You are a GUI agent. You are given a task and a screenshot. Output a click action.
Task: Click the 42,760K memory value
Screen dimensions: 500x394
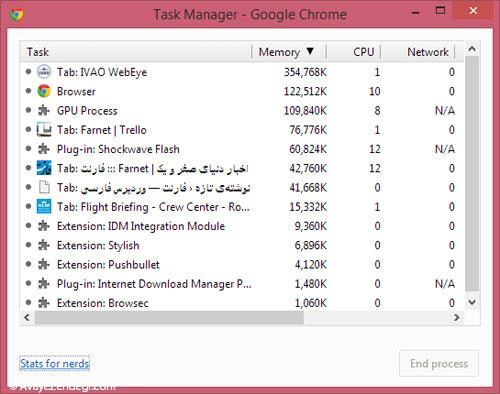point(308,168)
